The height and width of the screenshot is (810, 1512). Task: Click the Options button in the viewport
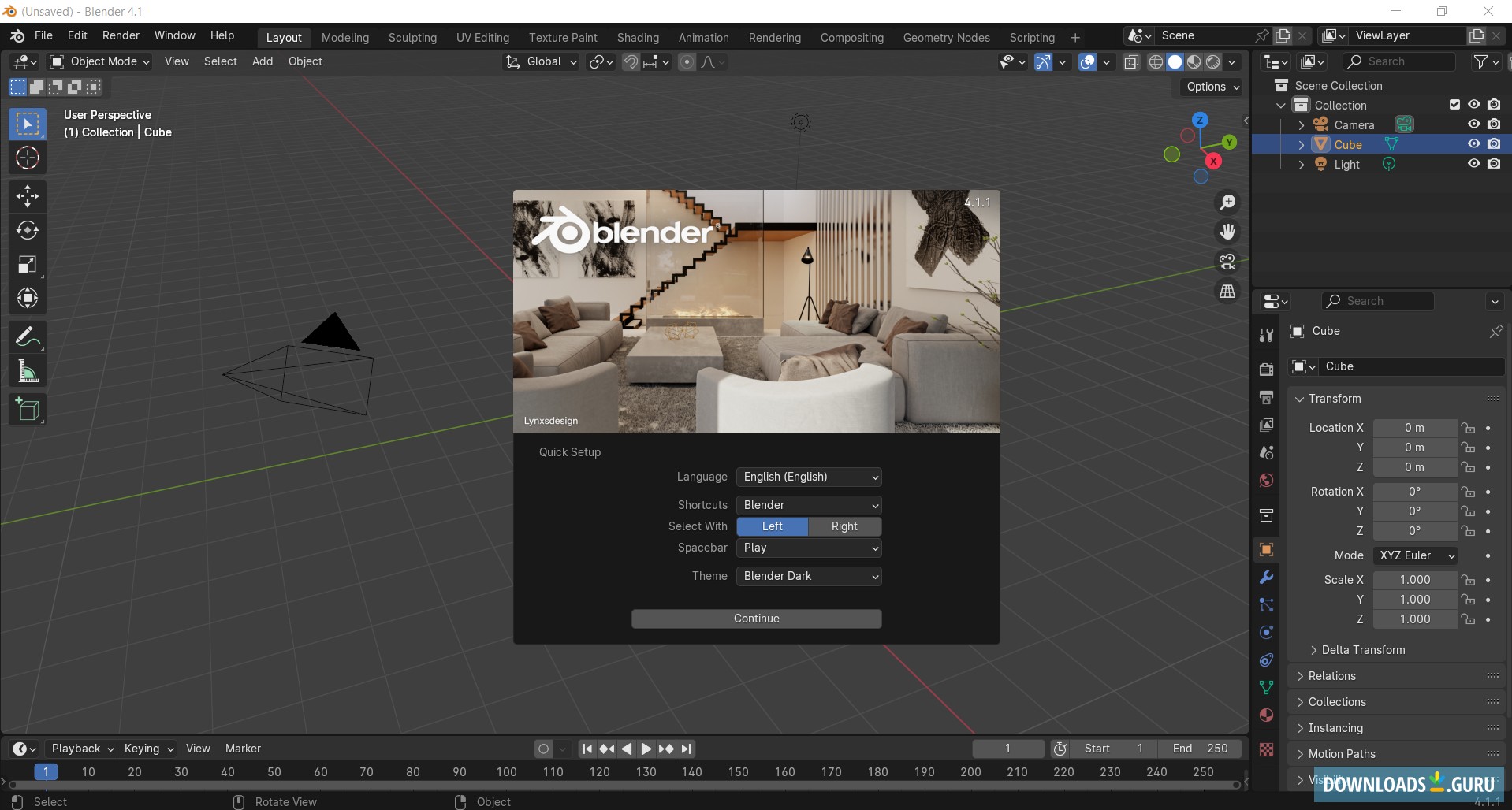pos(1211,87)
